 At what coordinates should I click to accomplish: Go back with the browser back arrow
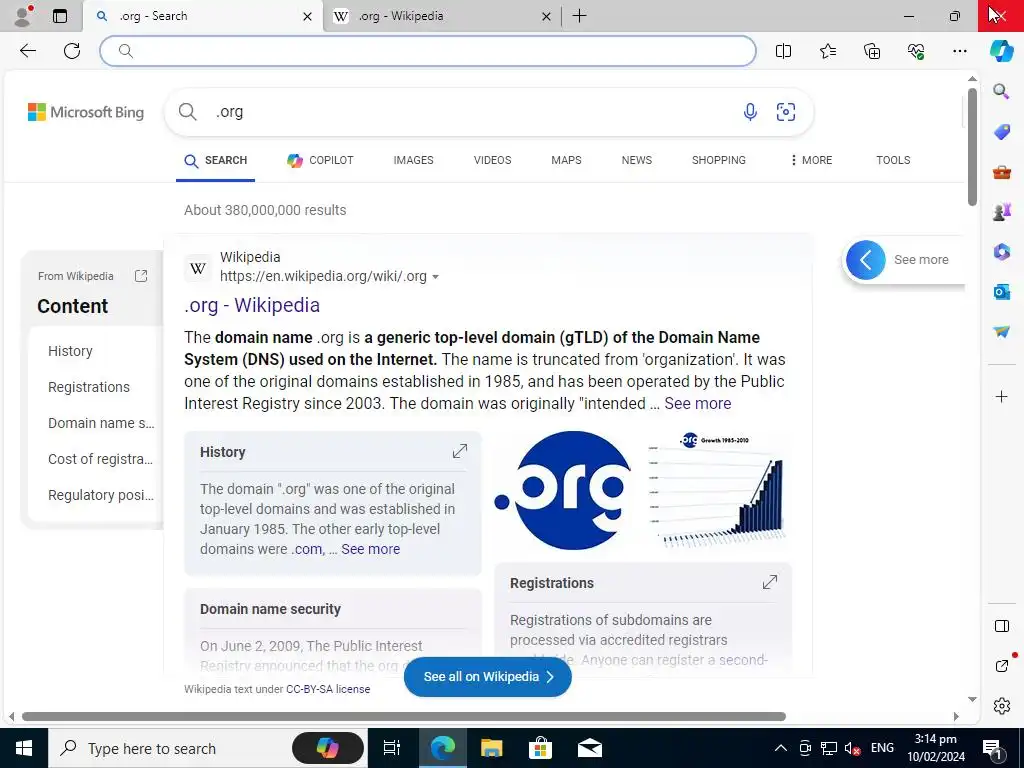[27, 51]
